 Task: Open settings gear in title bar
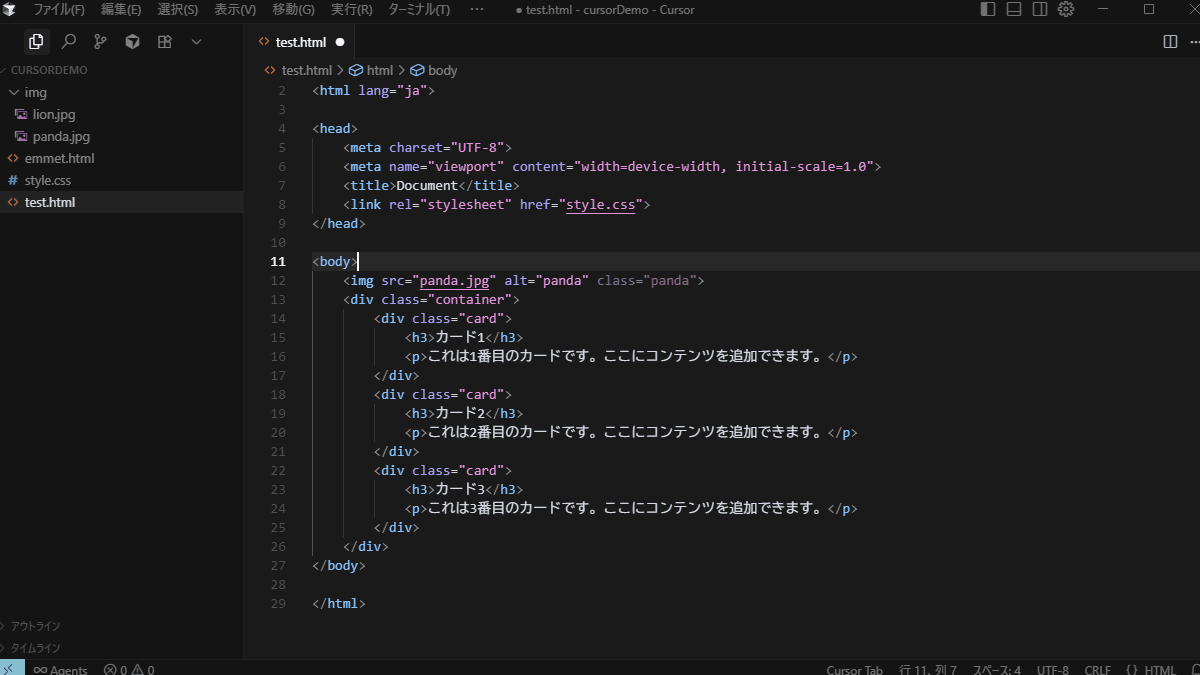[x=1066, y=9]
